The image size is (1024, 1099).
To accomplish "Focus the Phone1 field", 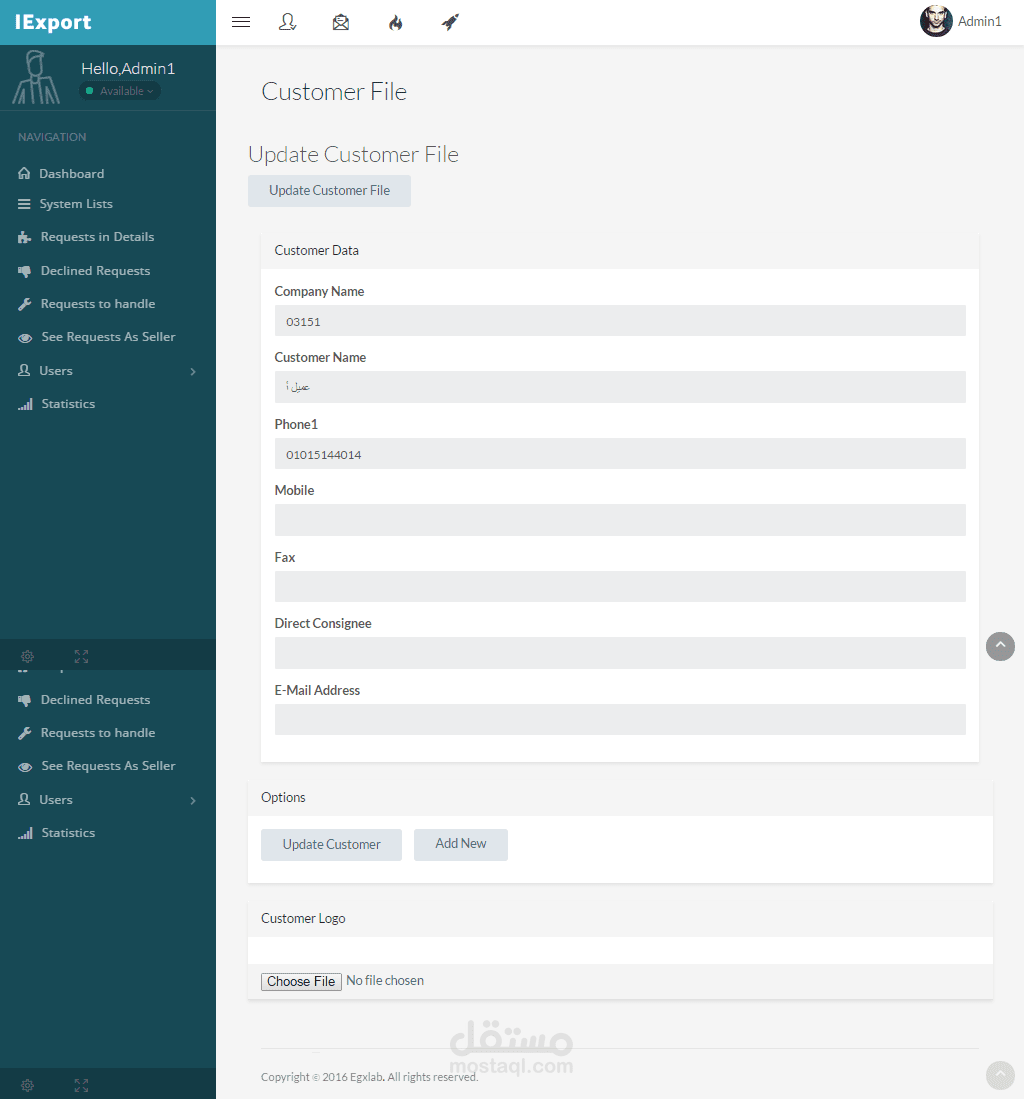I will [x=620, y=453].
